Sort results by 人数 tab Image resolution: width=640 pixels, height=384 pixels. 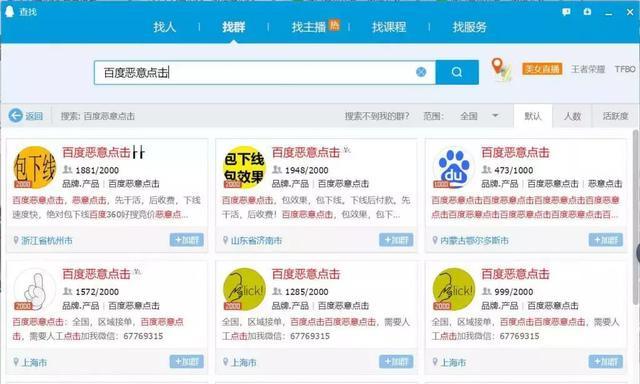coord(572,116)
